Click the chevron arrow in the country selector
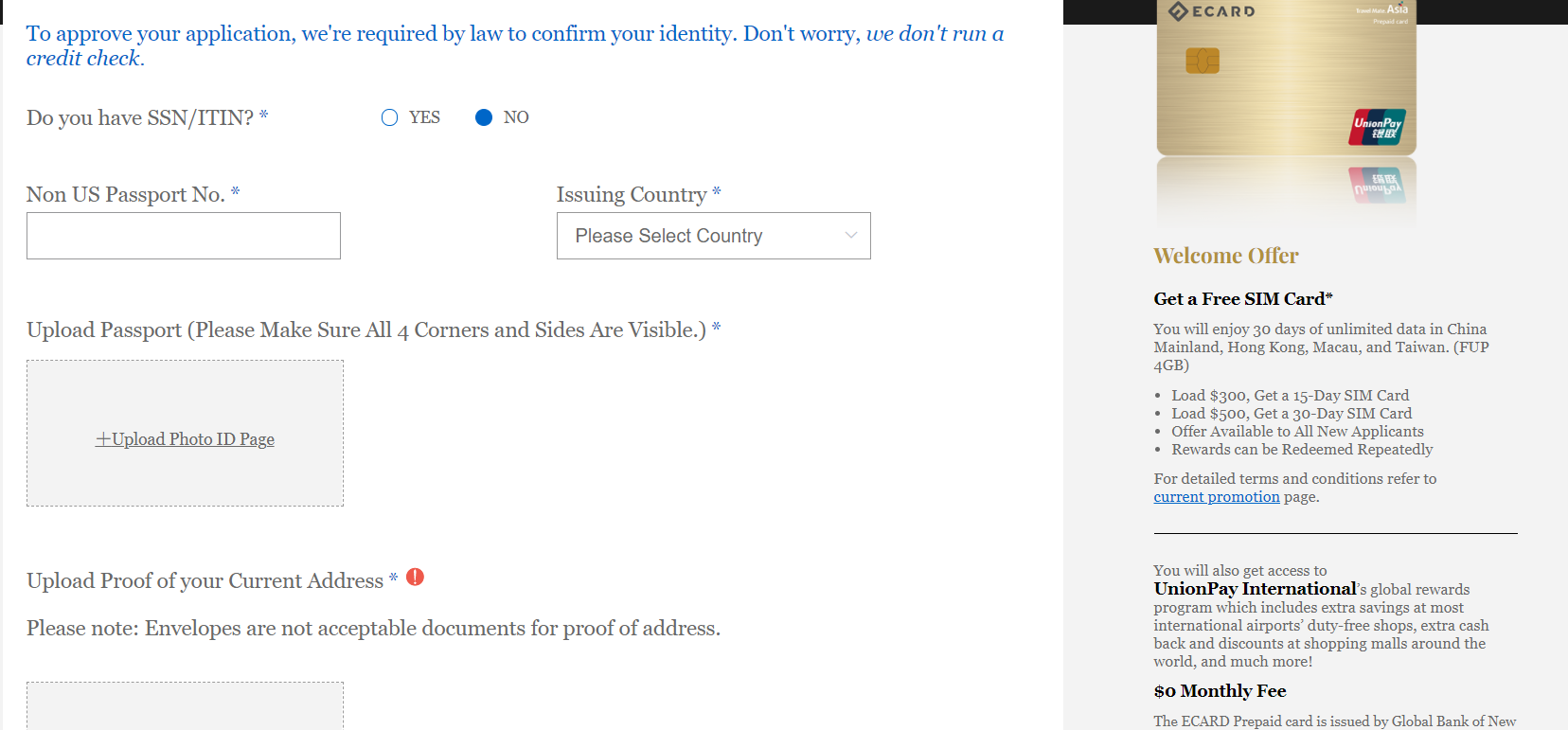This screenshot has height=730, width=1568. tap(851, 236)
